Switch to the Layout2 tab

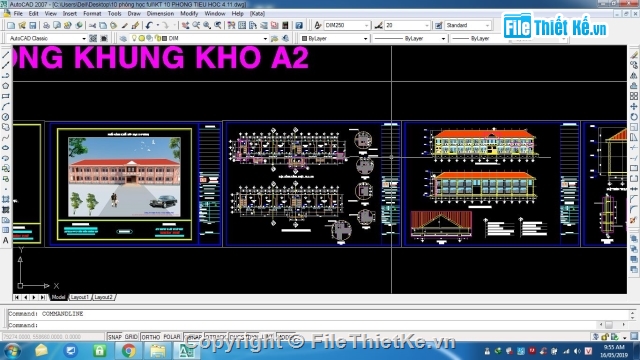(104, 297)
